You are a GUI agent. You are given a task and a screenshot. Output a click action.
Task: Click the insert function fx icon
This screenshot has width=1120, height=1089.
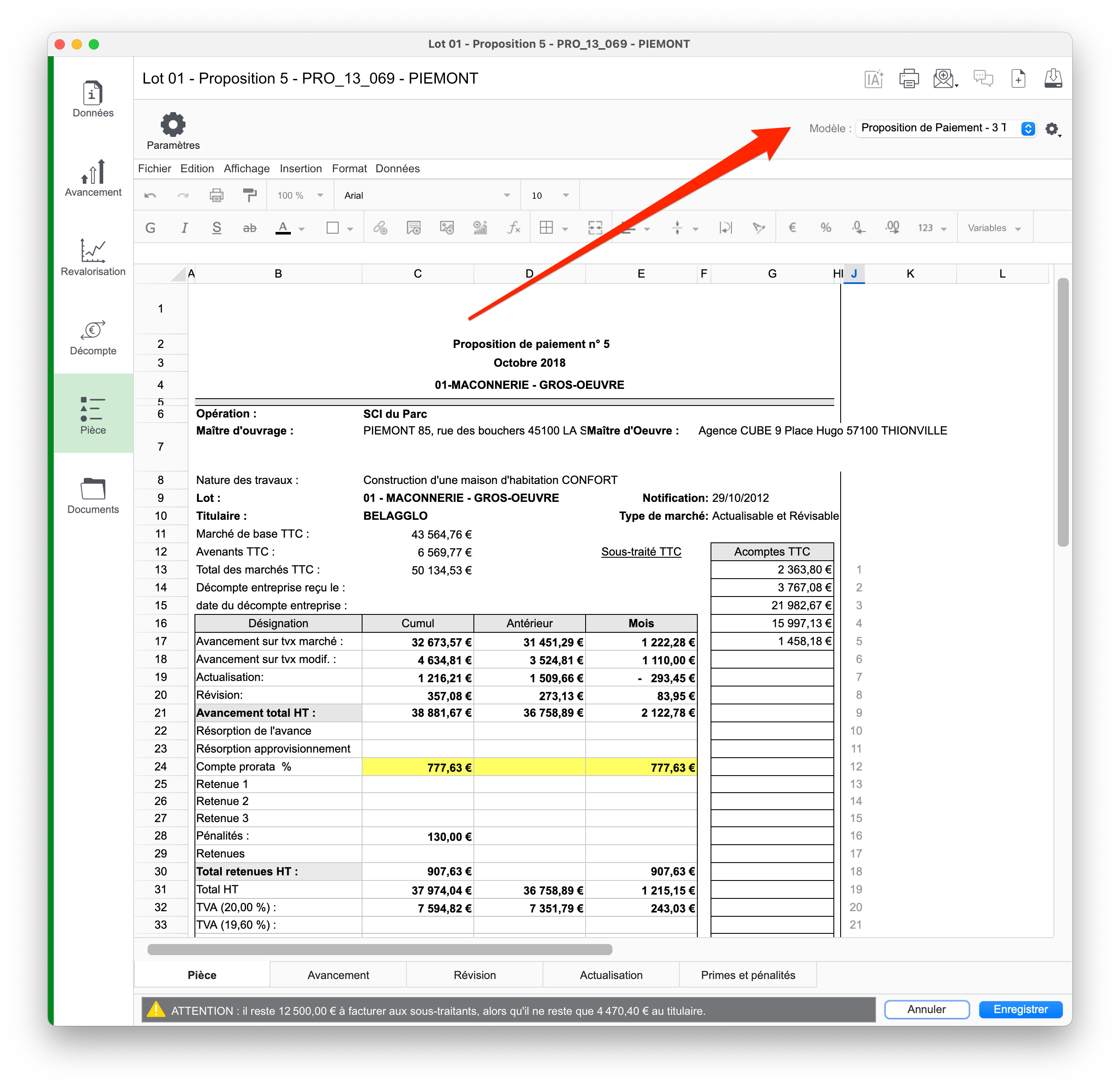point(514,228)
